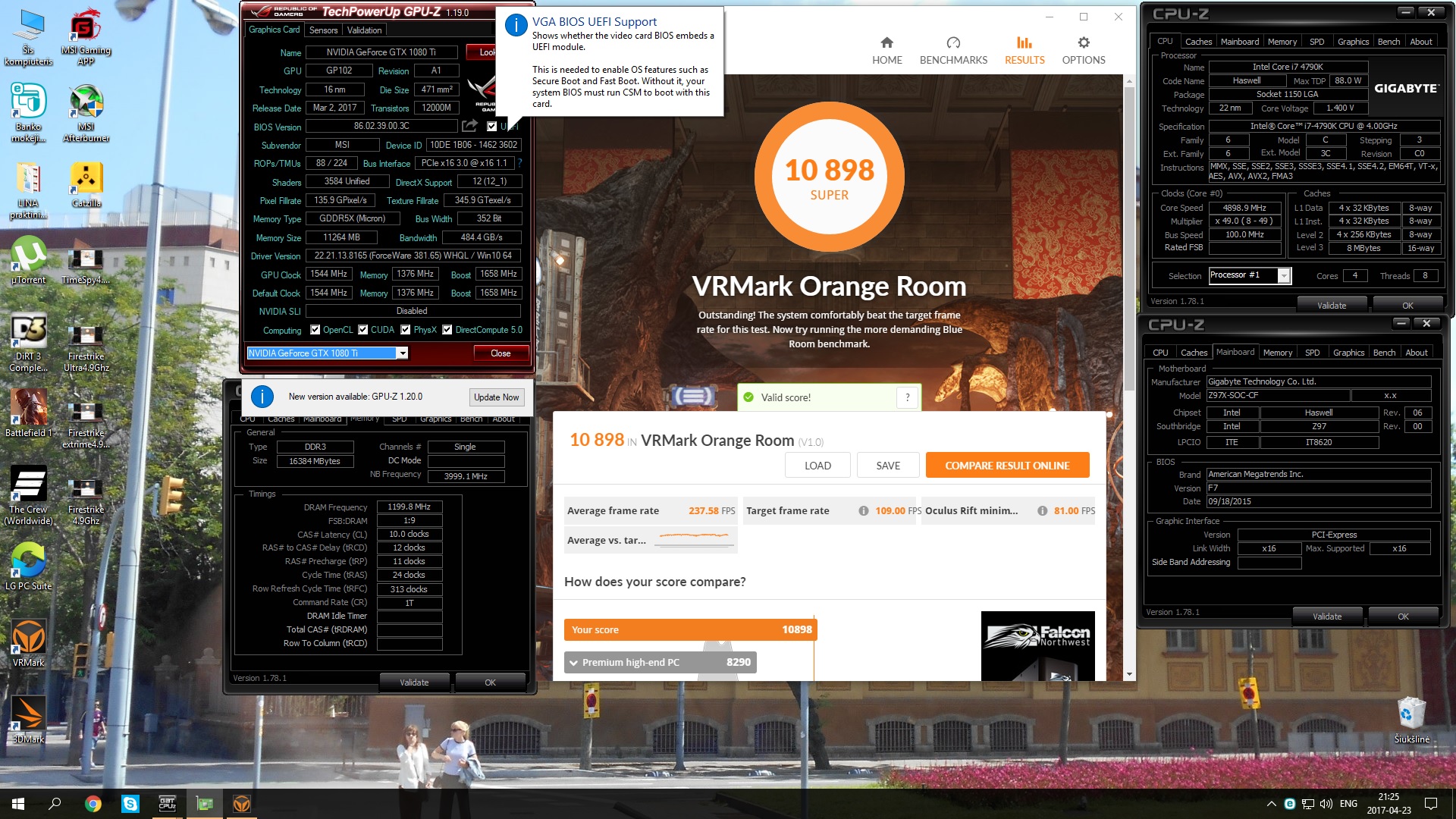Open the VRMark app in taskbar
This screenshot has height=819, width=1456.
[x=242, y=804]
